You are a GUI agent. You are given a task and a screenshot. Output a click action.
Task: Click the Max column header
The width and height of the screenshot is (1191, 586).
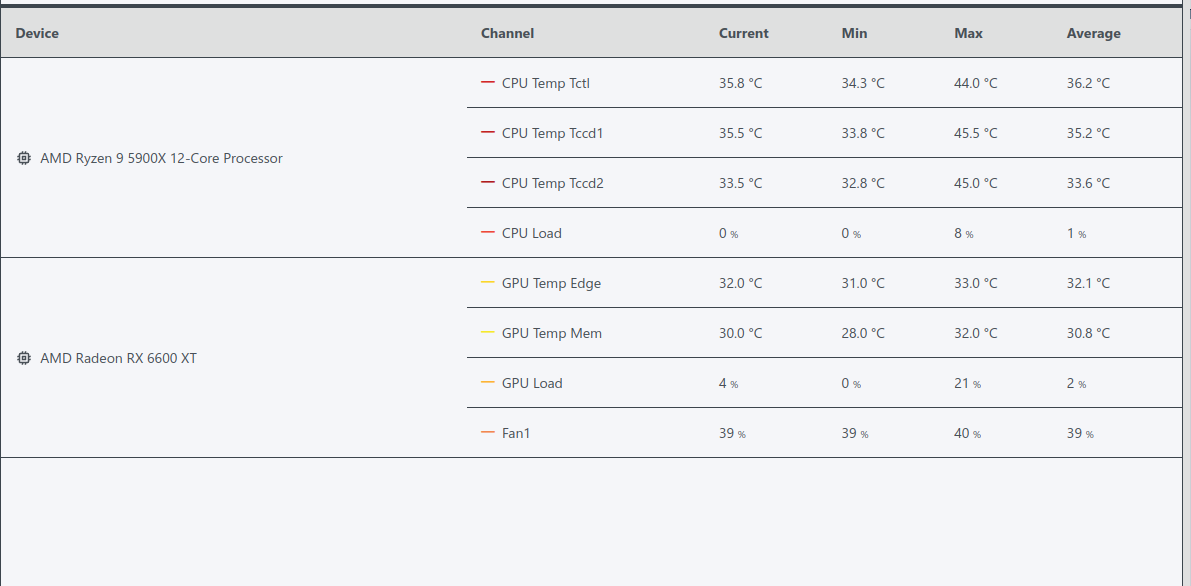pos(968,33)
